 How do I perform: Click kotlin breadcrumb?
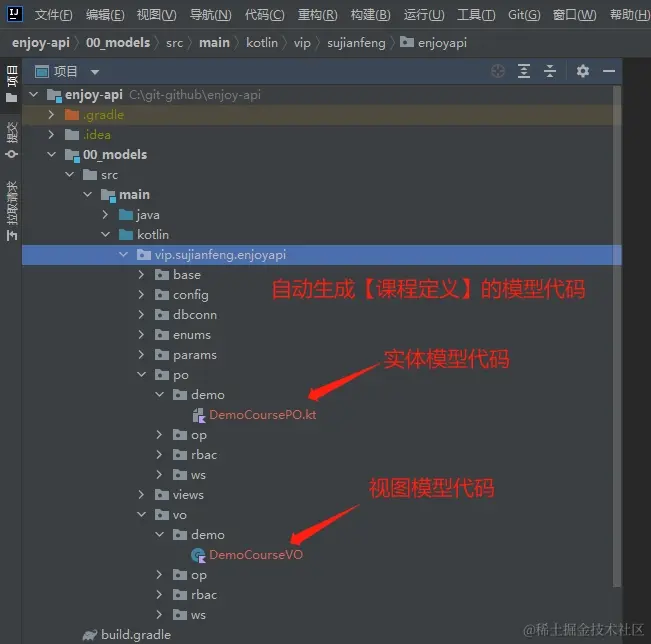tap(262, 43)
